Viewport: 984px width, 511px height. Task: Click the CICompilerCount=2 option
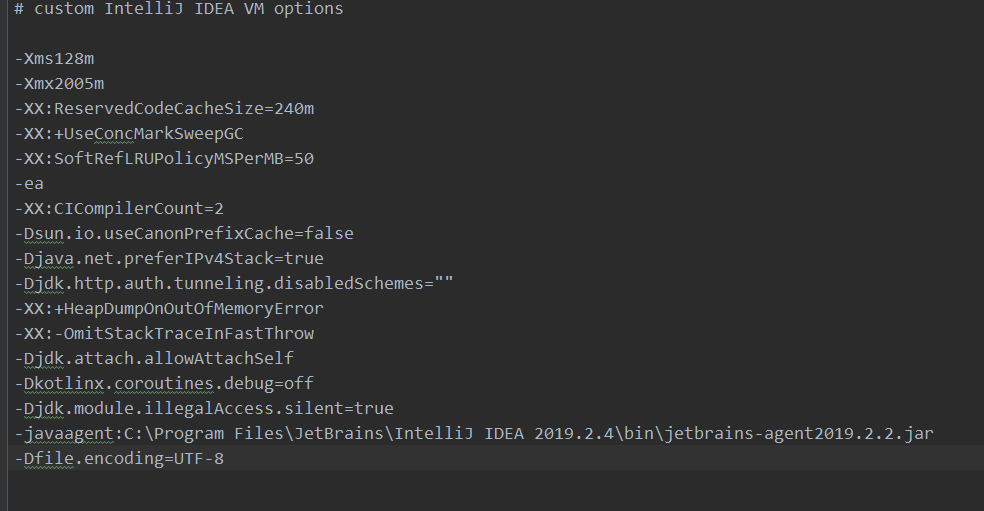coord(119,208)
